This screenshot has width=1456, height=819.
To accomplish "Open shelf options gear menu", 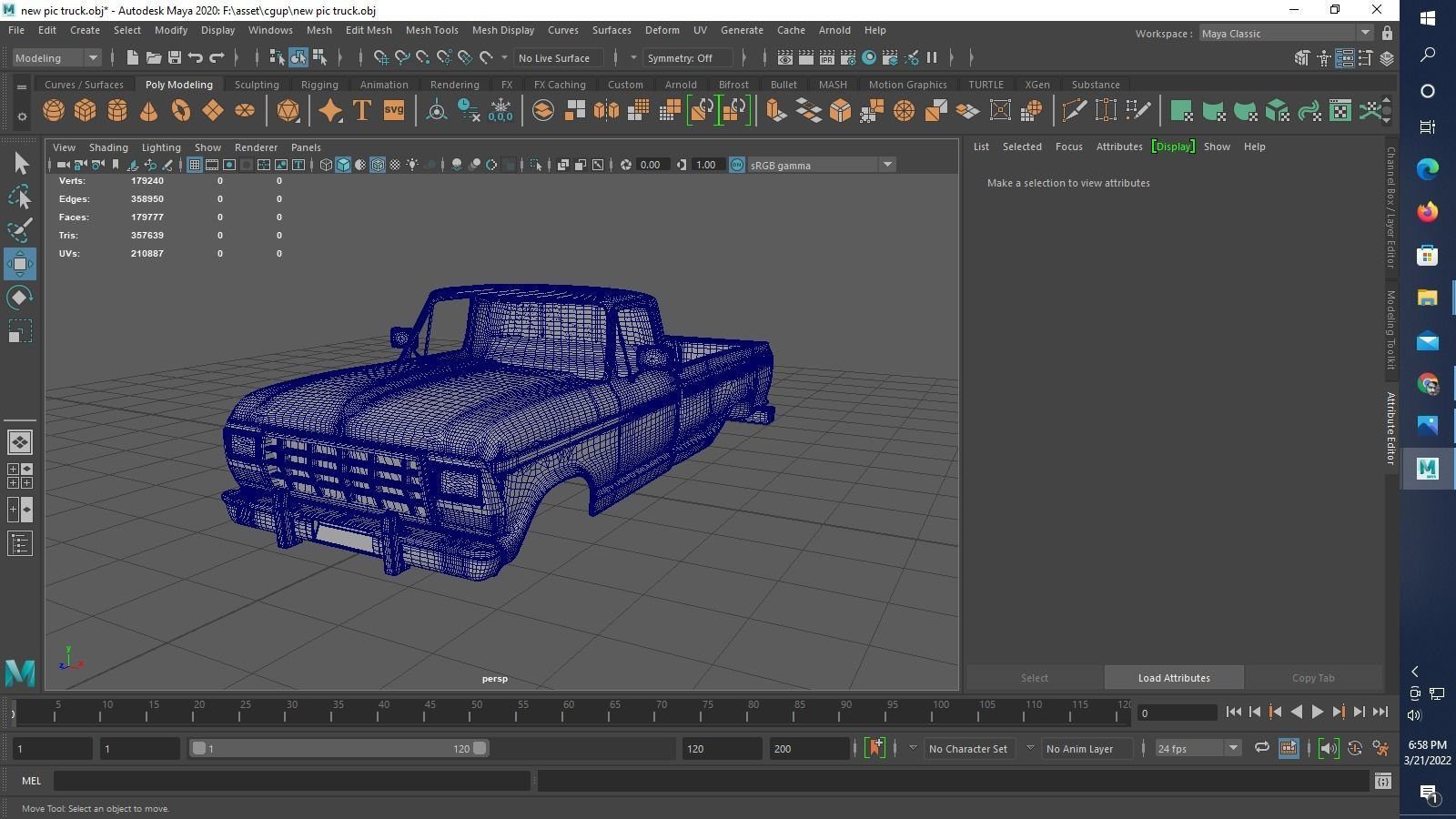I will pos(22,116).
